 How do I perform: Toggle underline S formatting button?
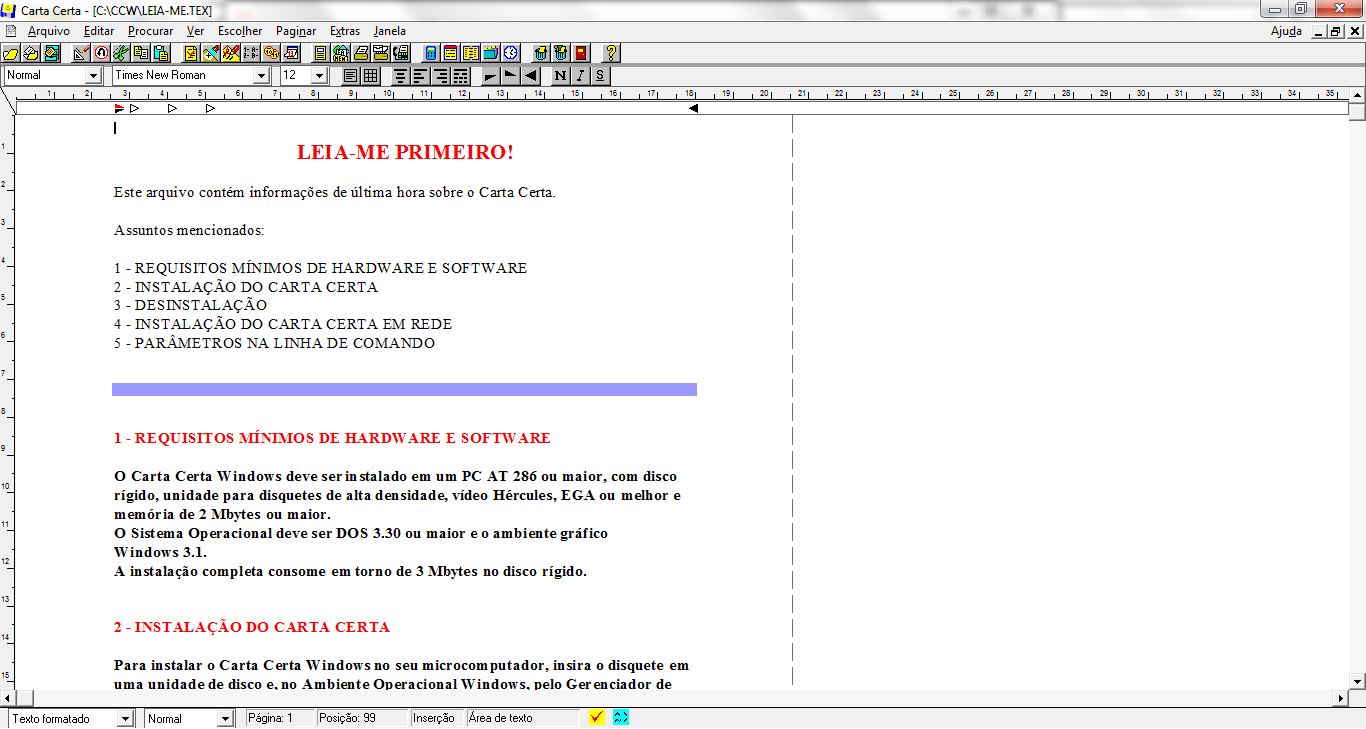(x=600, y=76)
